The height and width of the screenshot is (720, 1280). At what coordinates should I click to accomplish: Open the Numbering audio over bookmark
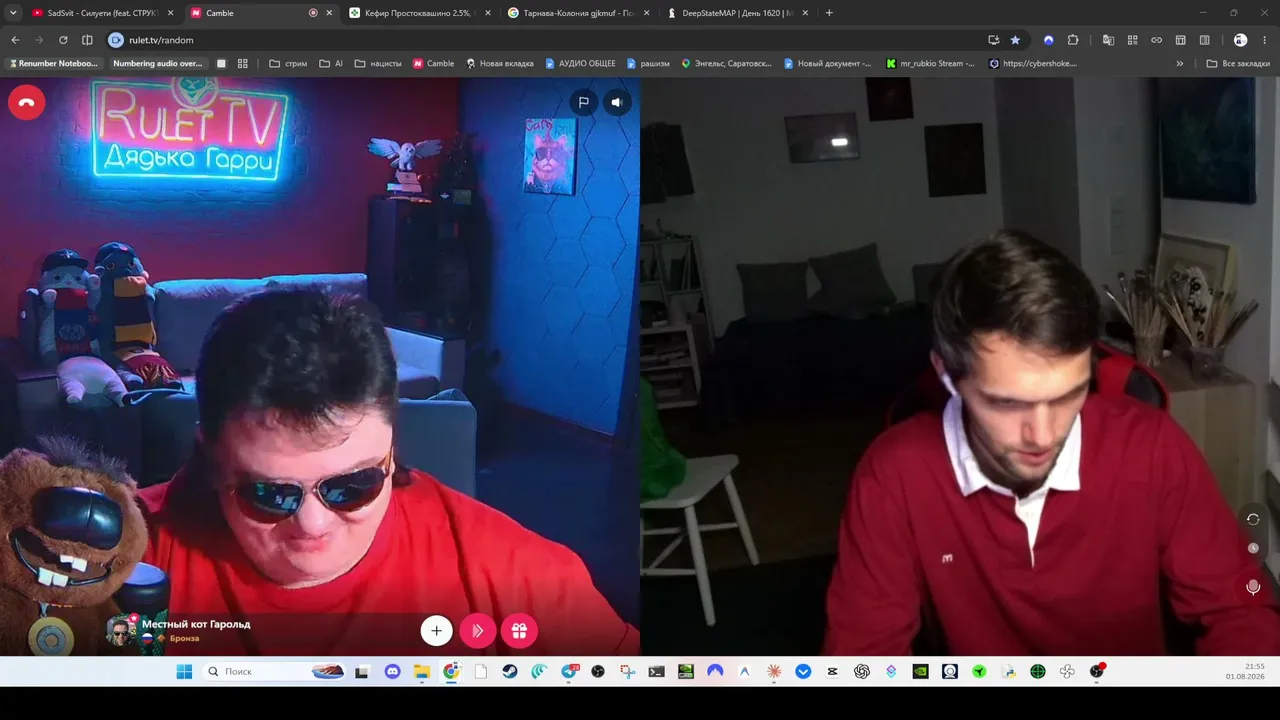point(157,63)
